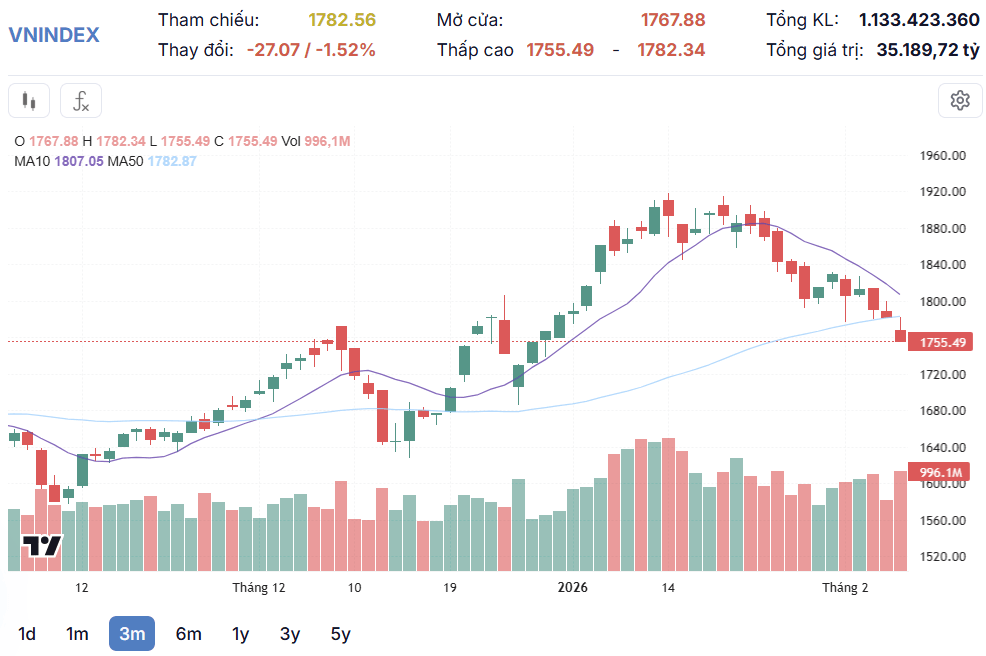Select the 3m timeframe
The height and width of the screenshot is (656, 986).
(132, 633)
